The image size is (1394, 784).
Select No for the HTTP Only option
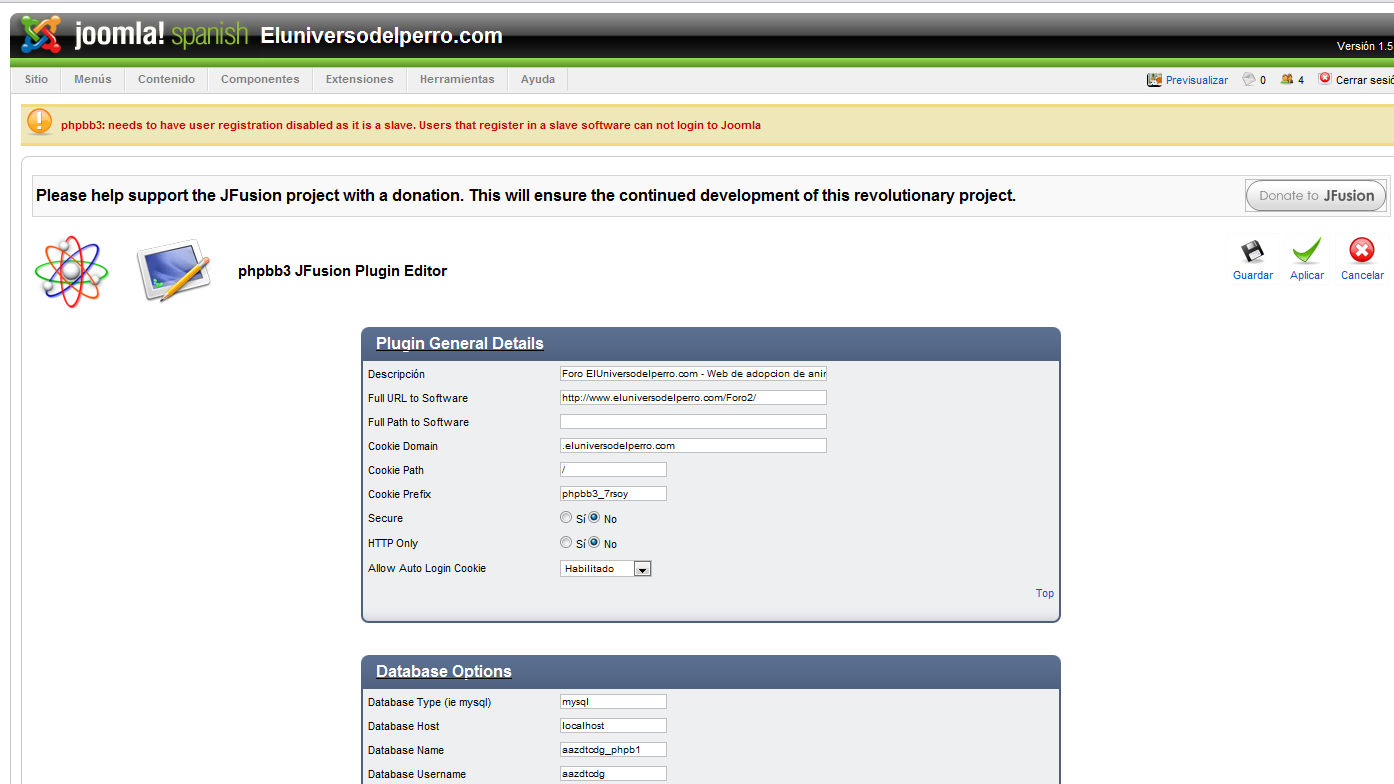click(594, 543)
